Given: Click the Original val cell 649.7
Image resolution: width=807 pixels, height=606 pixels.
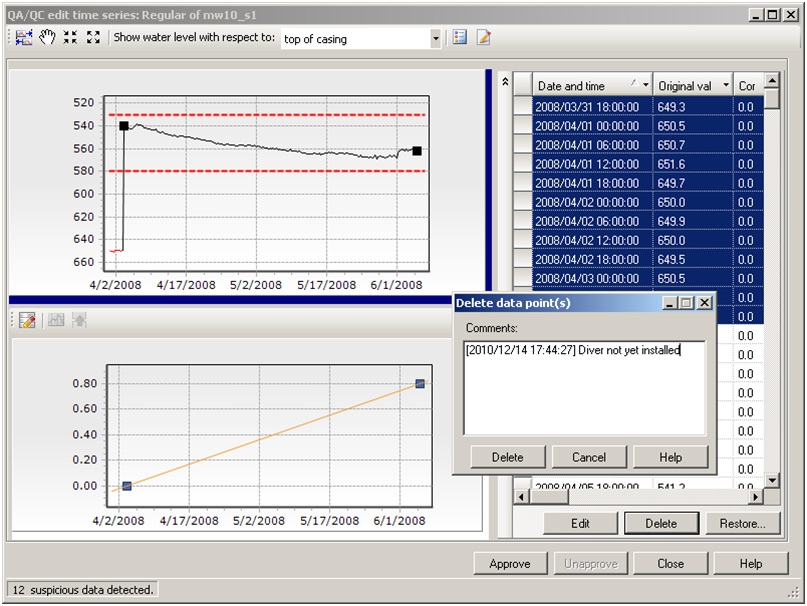Looking at the screenshot, I should 693,183.
